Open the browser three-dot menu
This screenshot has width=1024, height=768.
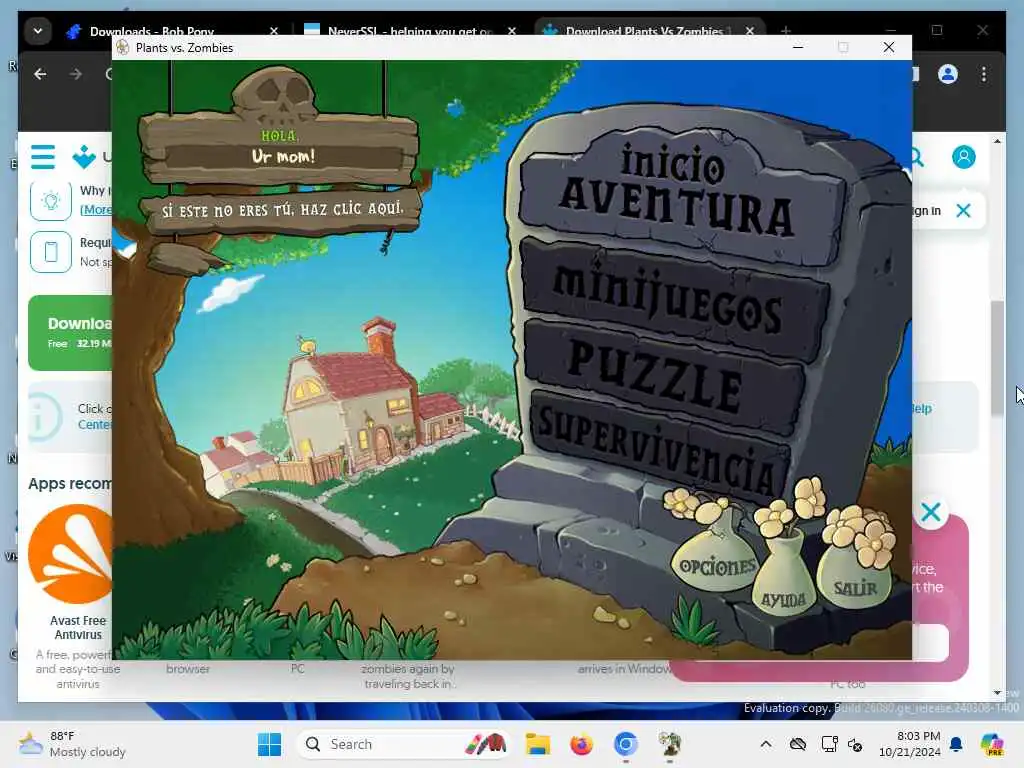click(984, 74)
